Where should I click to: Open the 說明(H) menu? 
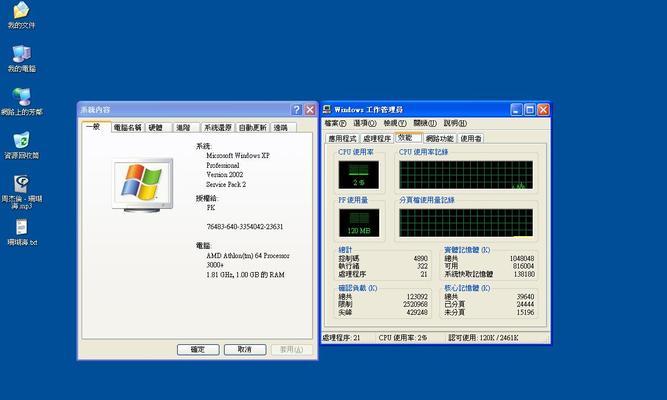point(455,123)
